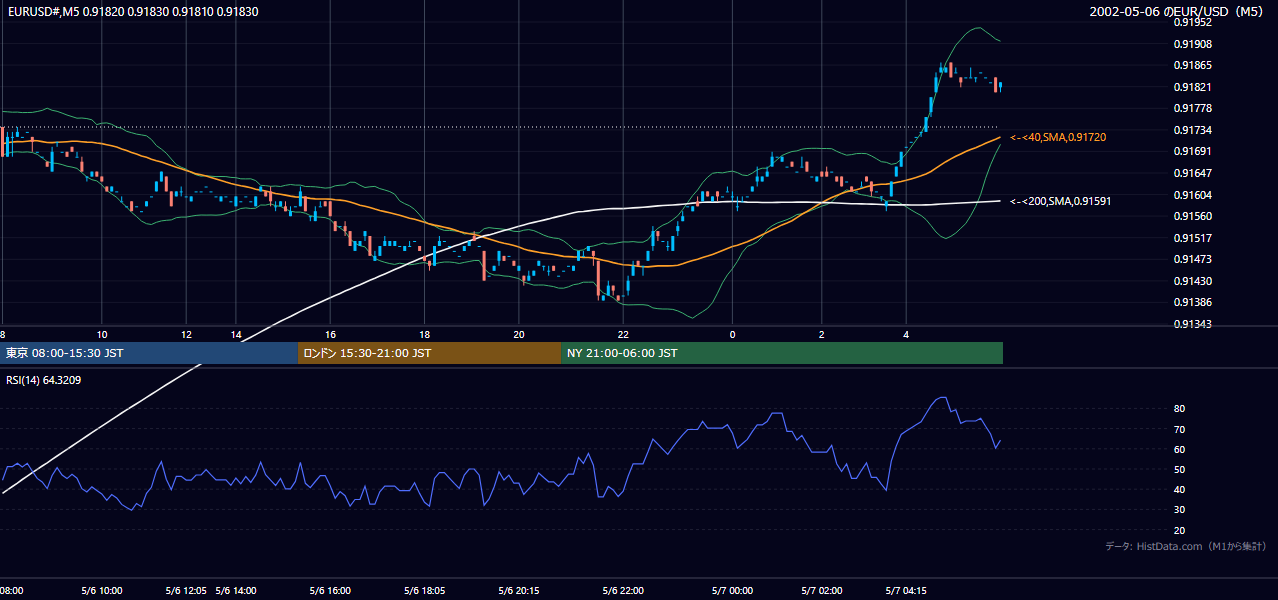Select the NY 21:00-06:00 JST session bar

click(x=782, y=353)
